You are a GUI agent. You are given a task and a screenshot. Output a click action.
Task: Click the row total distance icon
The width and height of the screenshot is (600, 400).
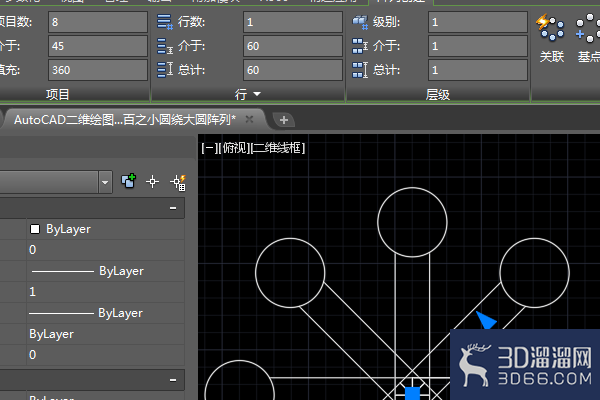[165, 70]
